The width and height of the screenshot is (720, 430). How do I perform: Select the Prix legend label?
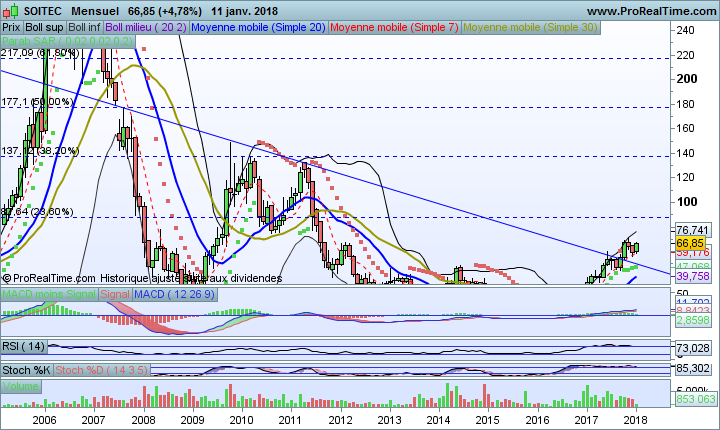[11, 28]
